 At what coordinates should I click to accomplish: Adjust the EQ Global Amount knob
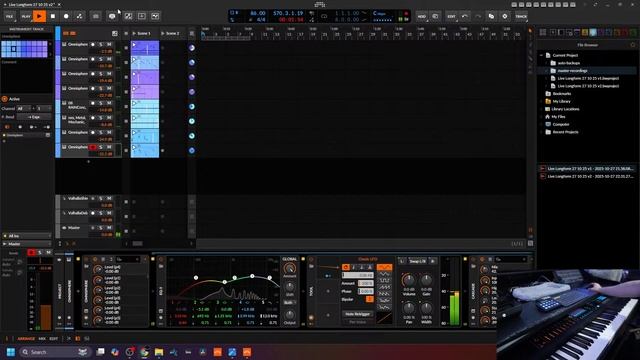[x=289, y=269]
